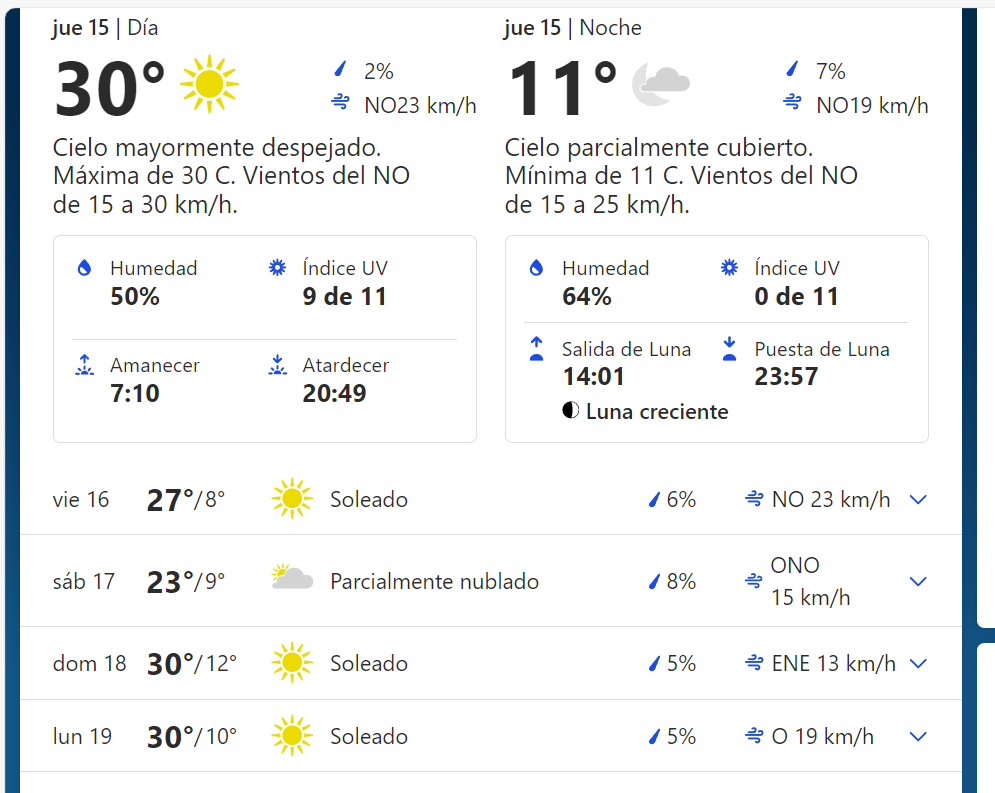The width and height of the screenshot is (995, 793).
Task: Click the jue 15 Noche heading
Action: tap(573, 28)
